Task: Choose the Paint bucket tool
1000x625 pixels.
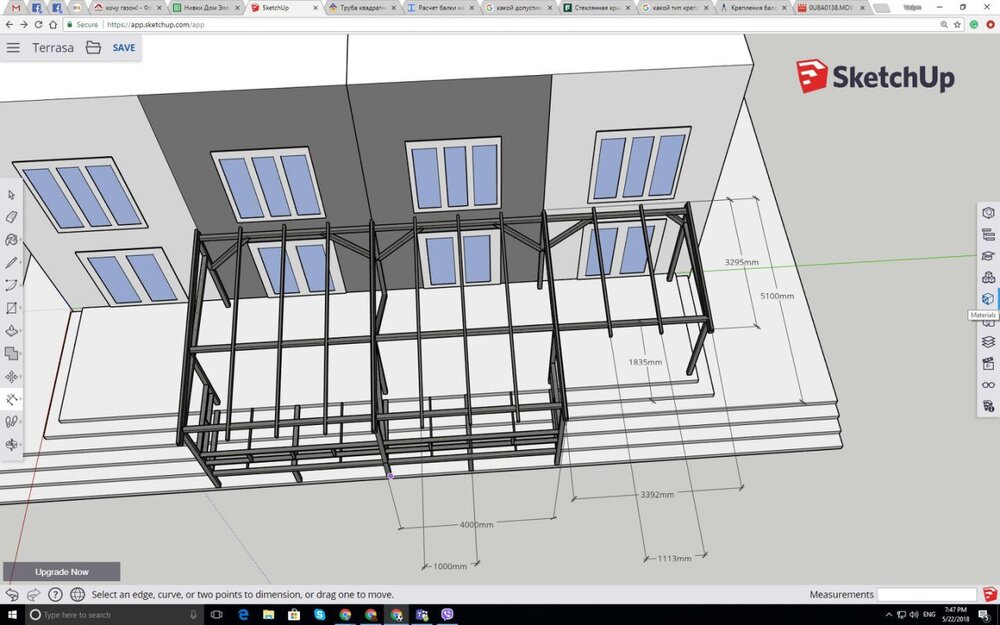Action: point(12,240)
